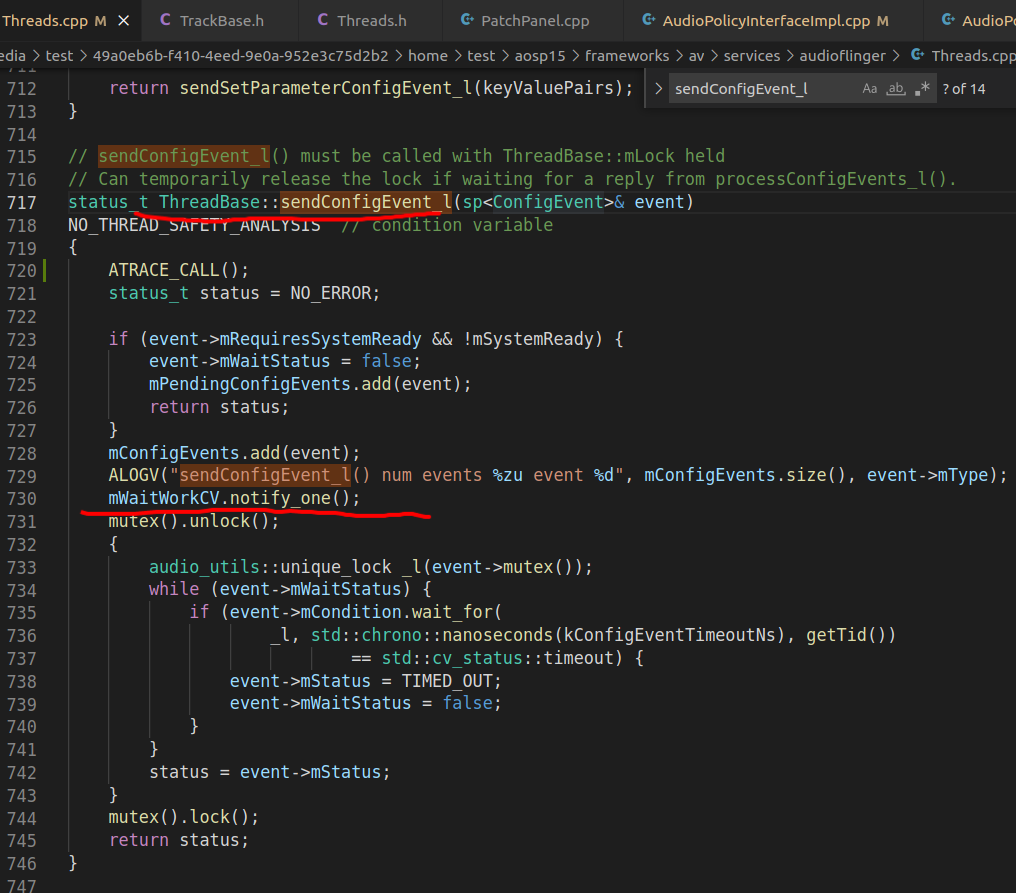
Task: Click the C++ icon on AudioPolicyInterfaceImpl.cpp tab
Action: pyautogui.click(x=648, y=20)
